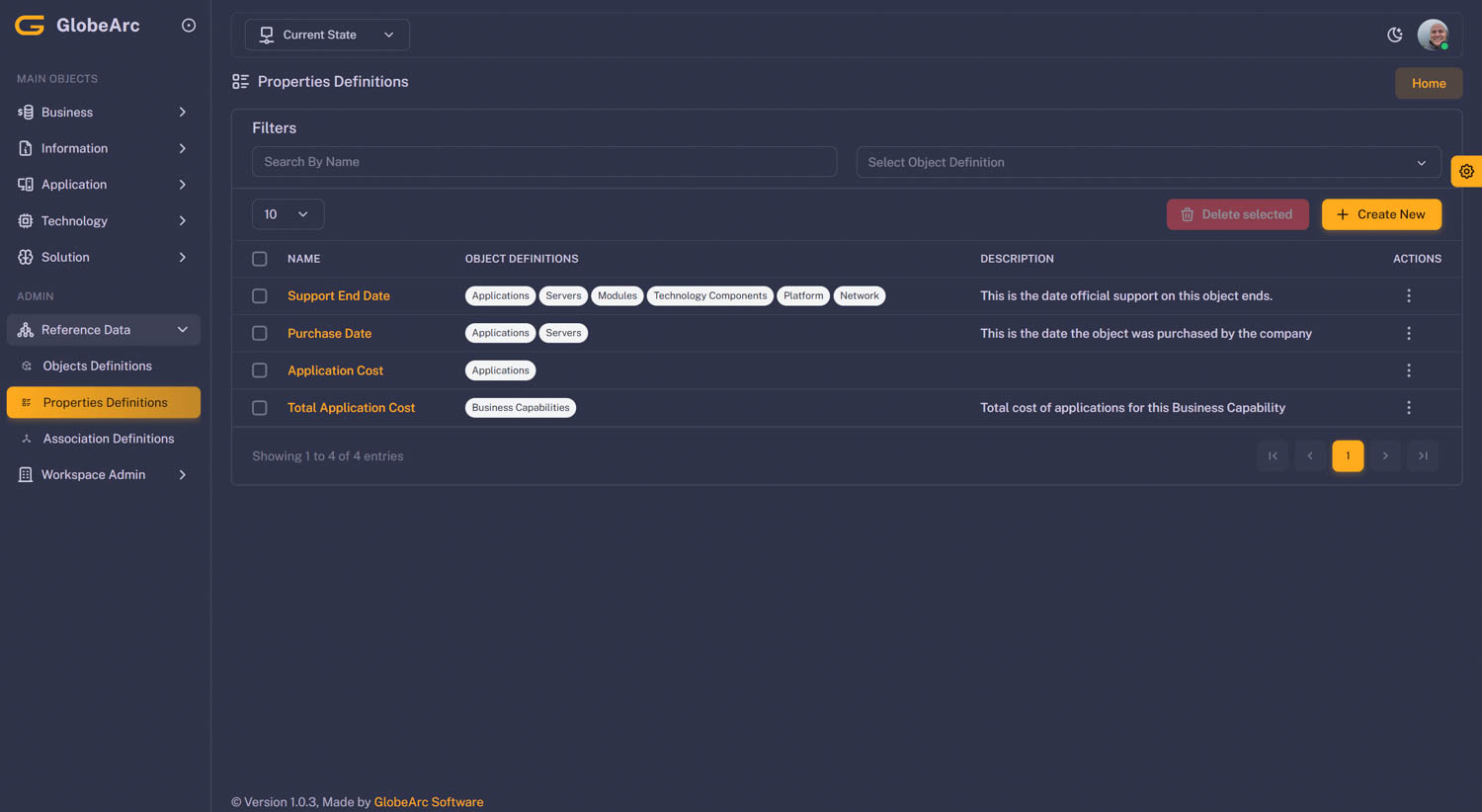Check the Purchase Date row checkbox
The image size is (1482, 812).
(x=260, y=333)
